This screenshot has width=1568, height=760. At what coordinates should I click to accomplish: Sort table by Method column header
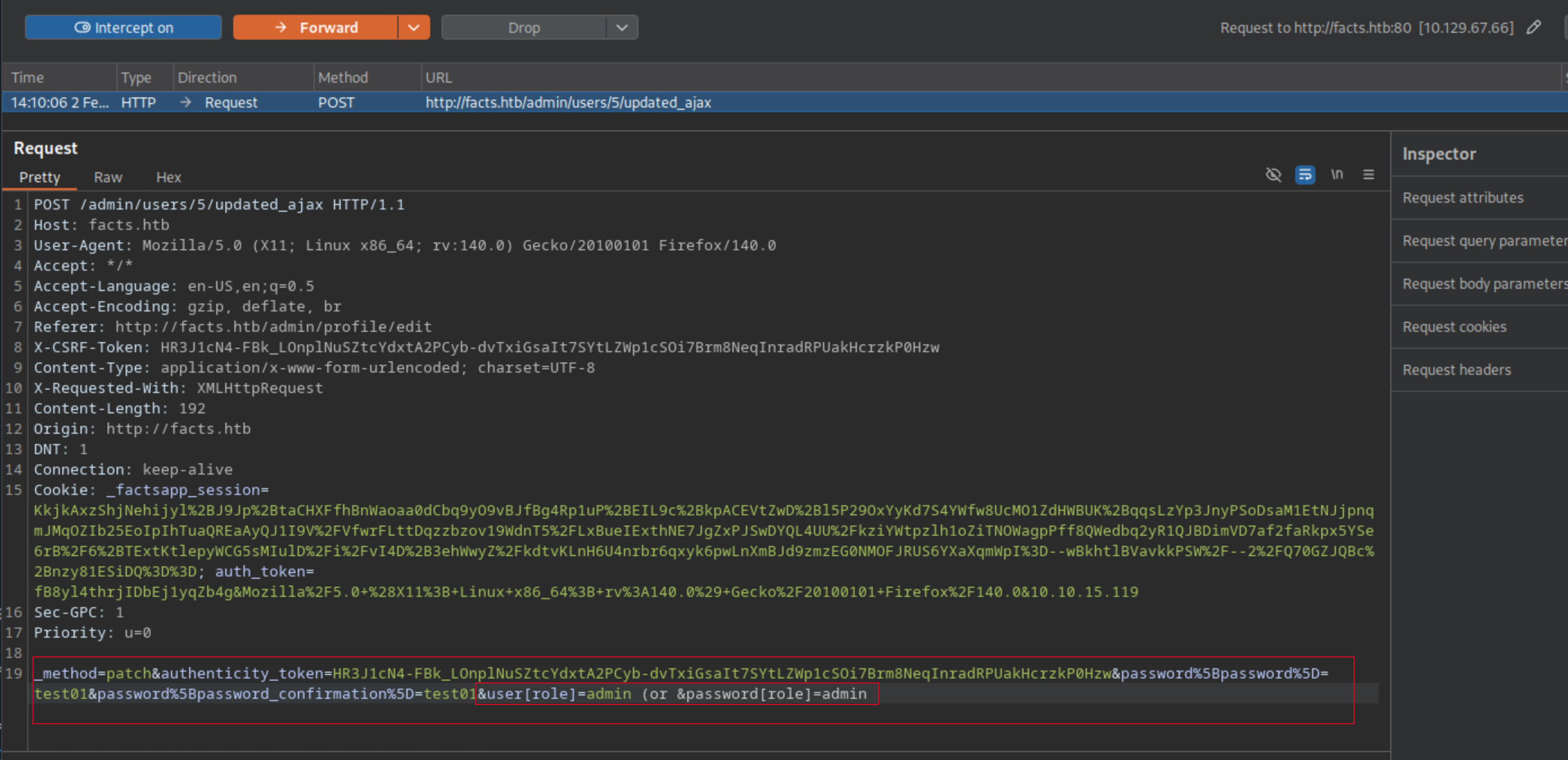342,78
